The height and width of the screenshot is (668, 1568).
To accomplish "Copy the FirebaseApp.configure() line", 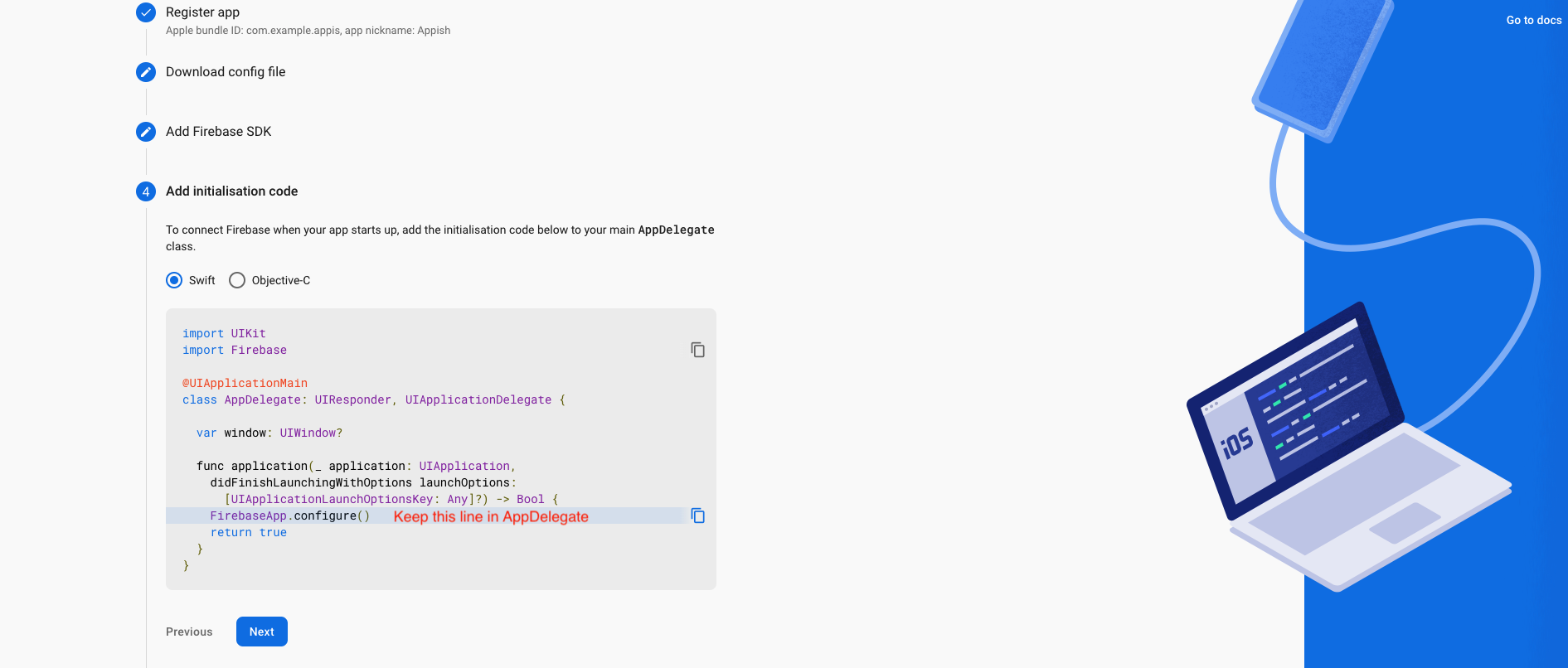I will [698, 516].
